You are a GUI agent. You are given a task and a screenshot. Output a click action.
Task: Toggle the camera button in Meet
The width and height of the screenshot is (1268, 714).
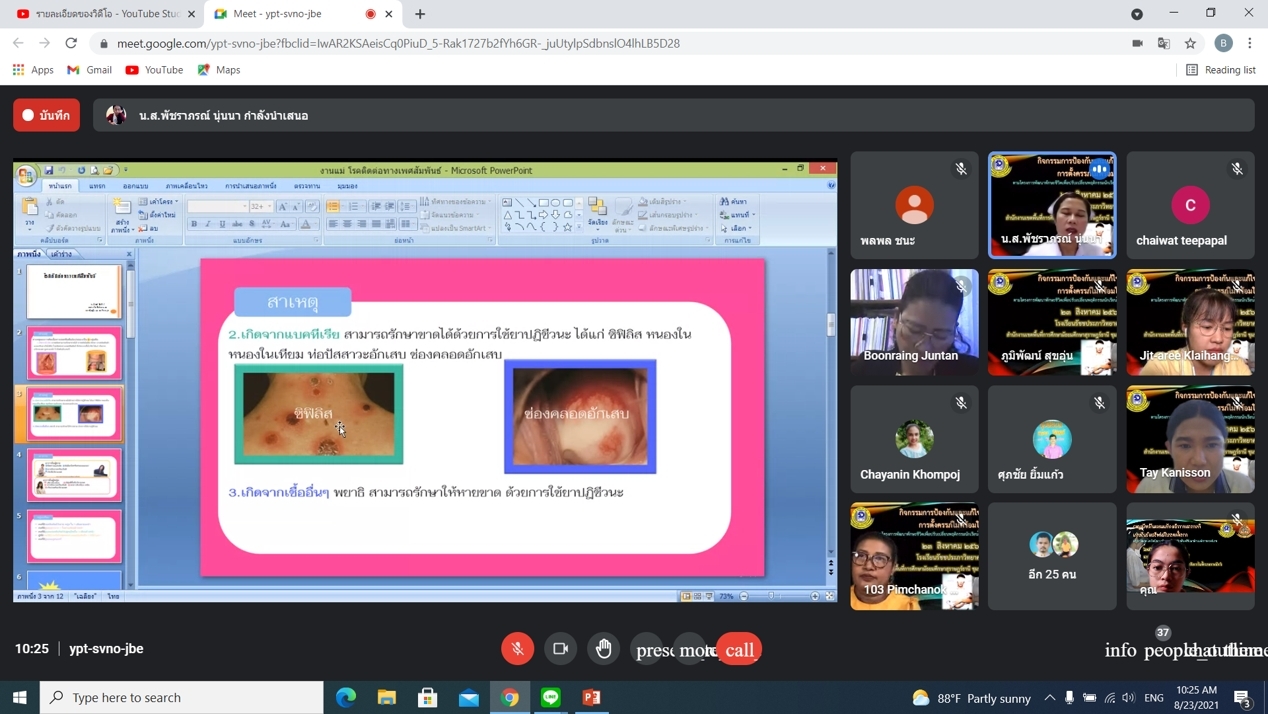pos(560,649)
